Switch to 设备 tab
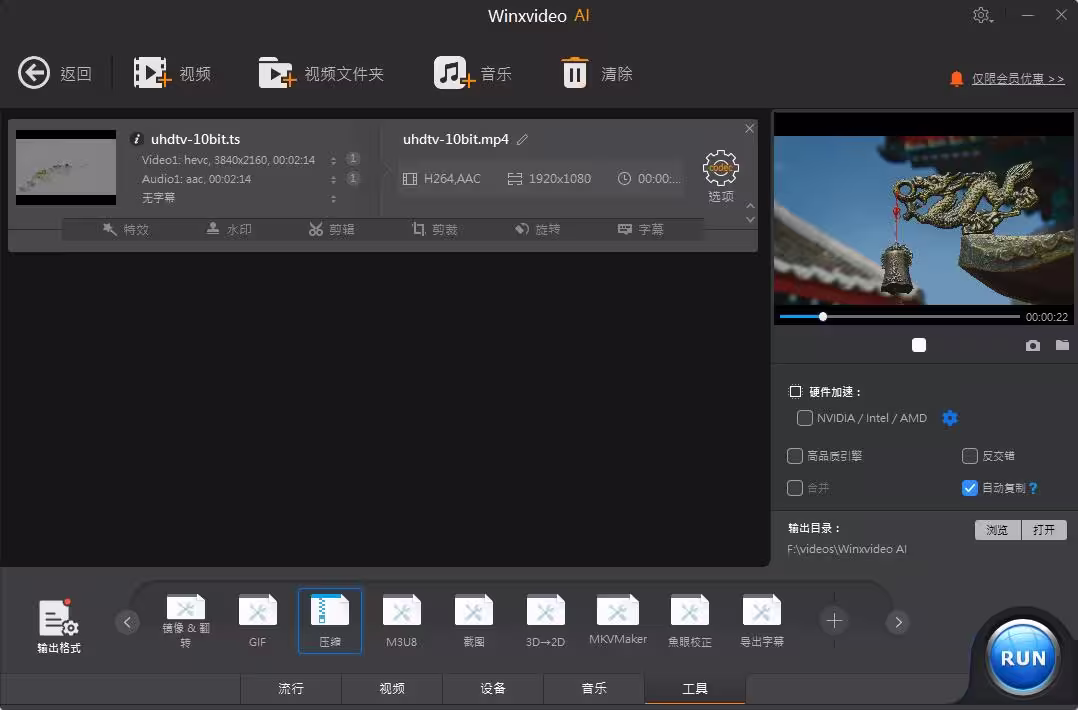 pos(493,688)
